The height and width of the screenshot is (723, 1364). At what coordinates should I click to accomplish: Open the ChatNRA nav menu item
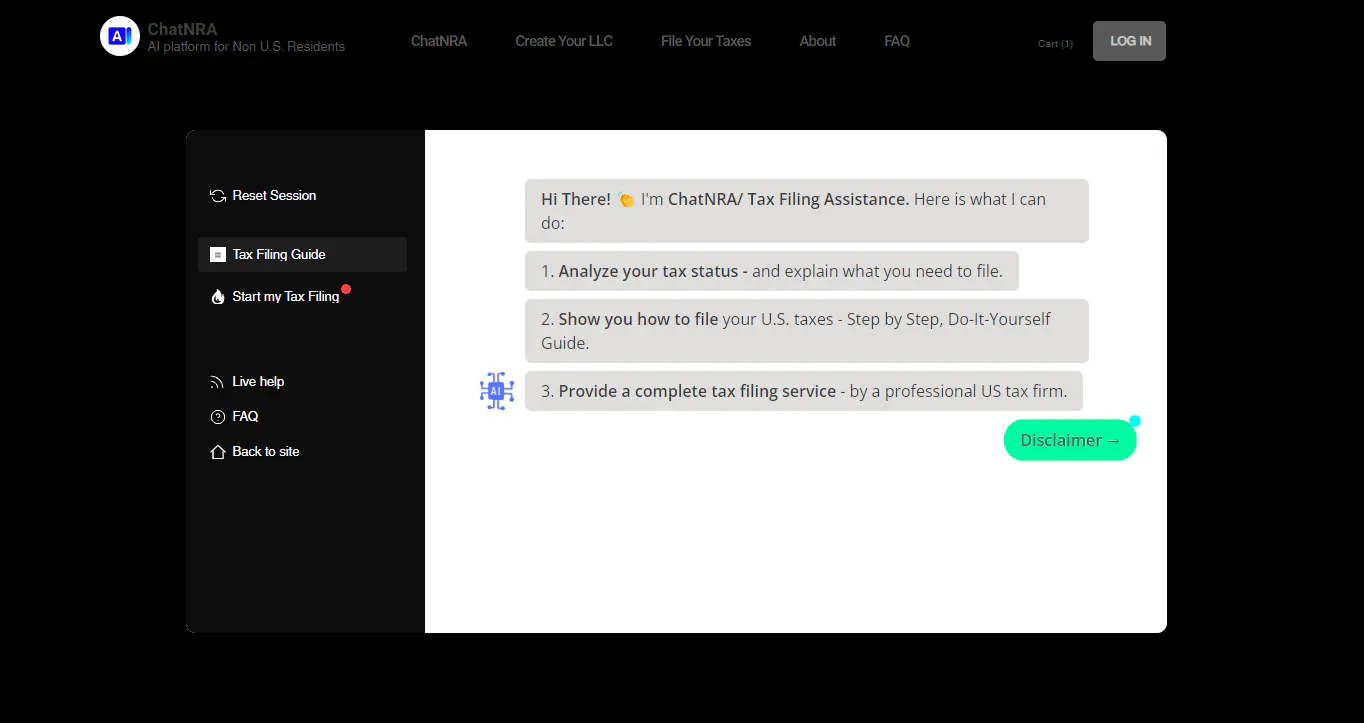pyautogui.click(x=439, y=41)
